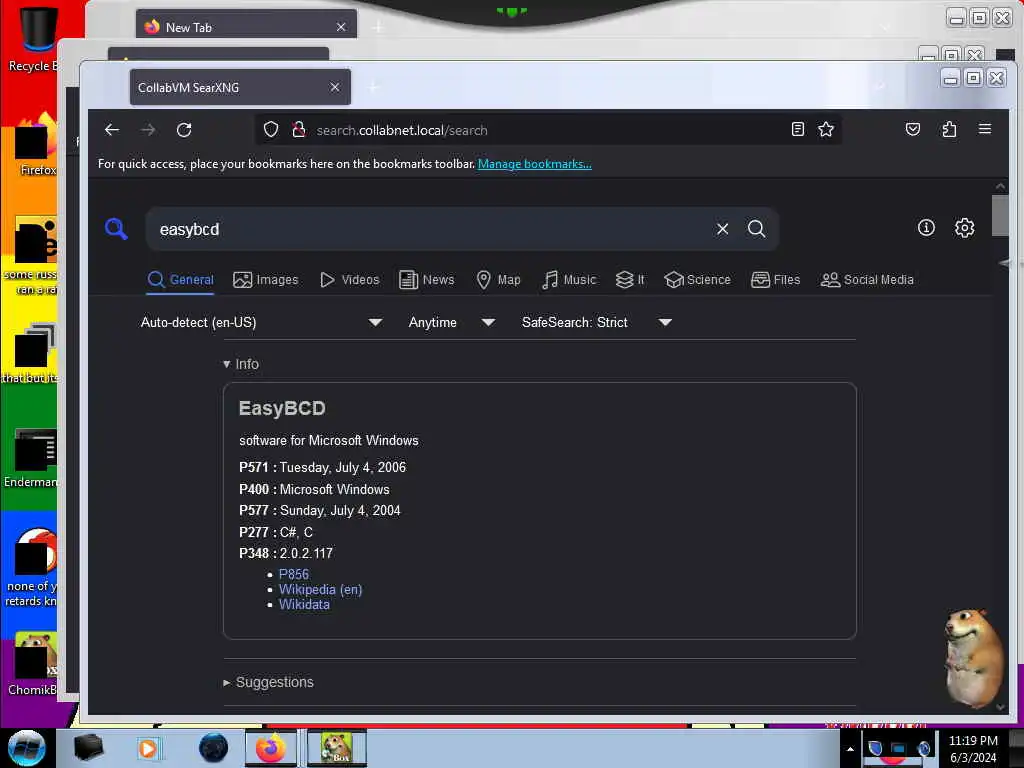Open the SearXNG about info icon
The height and width of the screenshot is (768, 1024).
(926, 227)
